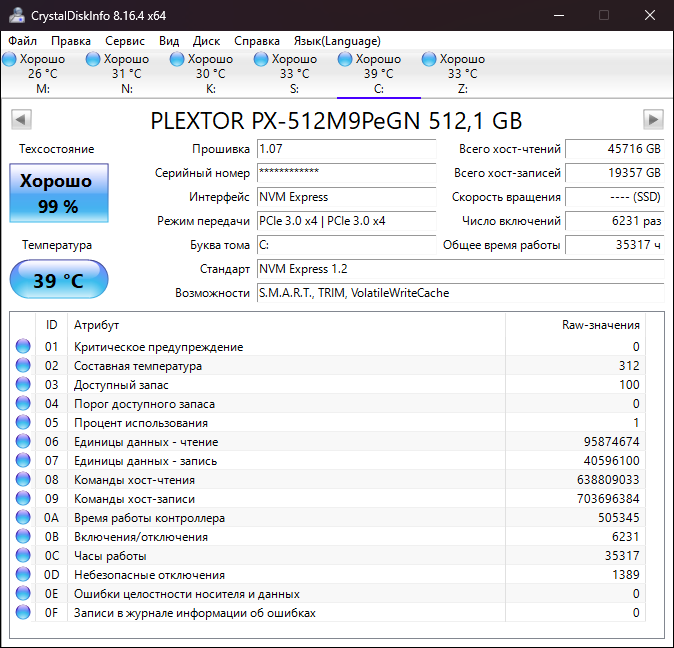The width and height of the screenshot is (674, 648).
Task: Click the Интерфейс field NVM Express
Action: click(346, 197)
